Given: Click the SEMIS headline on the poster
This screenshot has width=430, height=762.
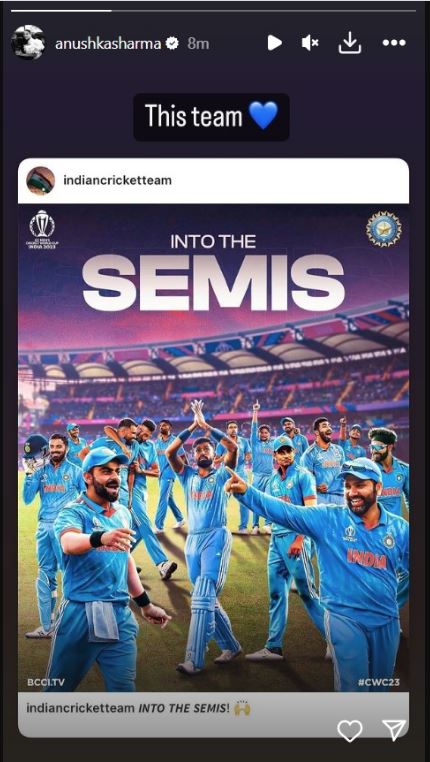Looking at the screenshot, I should pyautogui.click(x=214, y=283).
